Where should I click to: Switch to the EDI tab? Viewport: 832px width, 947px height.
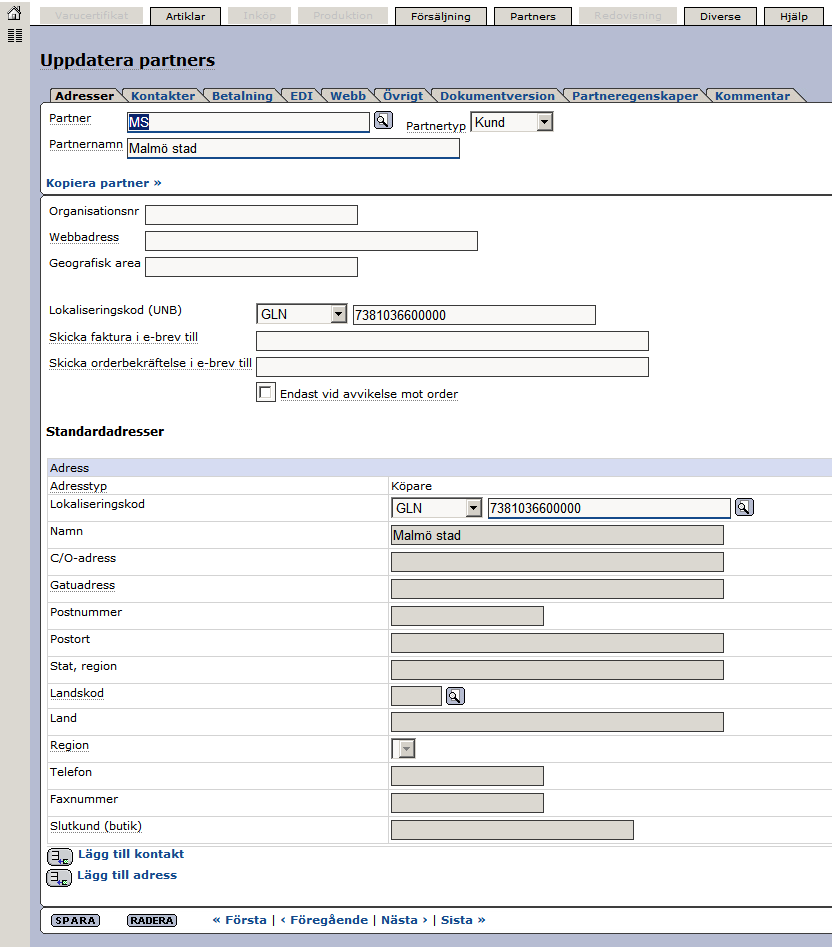[301, 95]
